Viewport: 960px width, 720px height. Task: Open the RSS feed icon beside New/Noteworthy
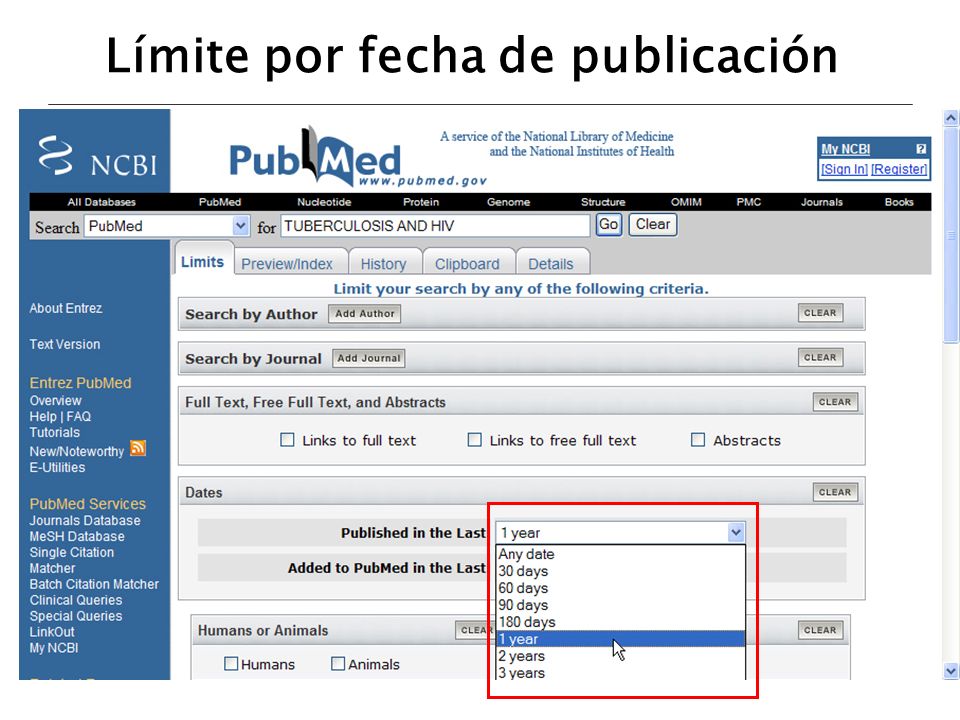click(138, 448)
